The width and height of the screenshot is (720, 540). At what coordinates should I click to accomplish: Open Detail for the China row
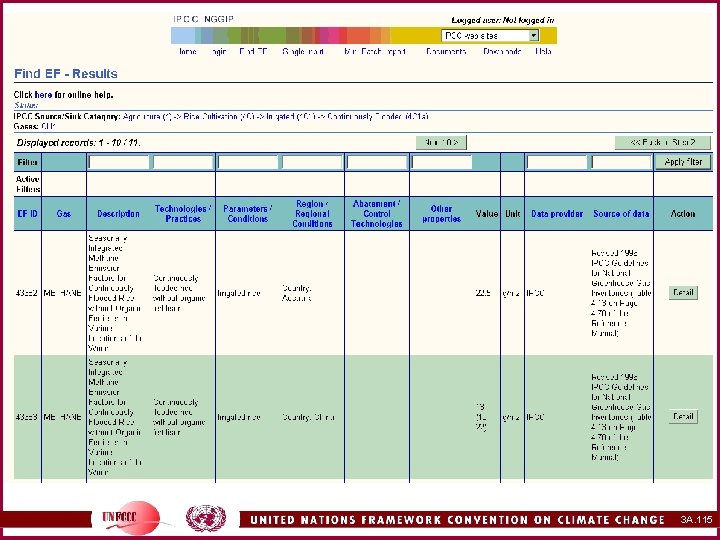click(x=683, y=416)
